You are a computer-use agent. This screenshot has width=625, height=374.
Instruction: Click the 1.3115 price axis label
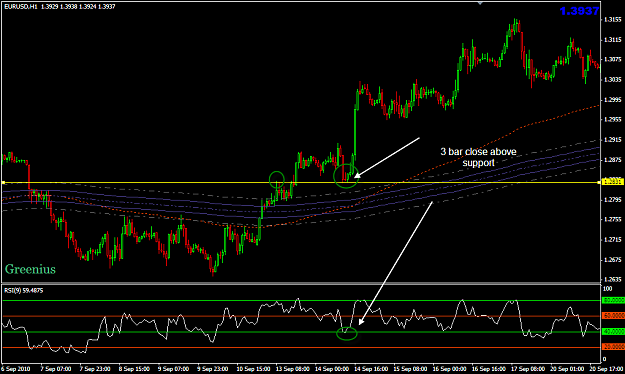[613, 39]
